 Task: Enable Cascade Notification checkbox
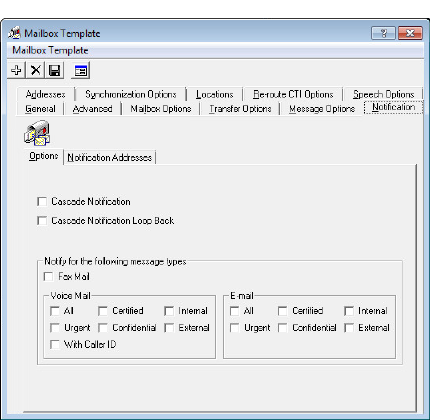tap(42, 201)
